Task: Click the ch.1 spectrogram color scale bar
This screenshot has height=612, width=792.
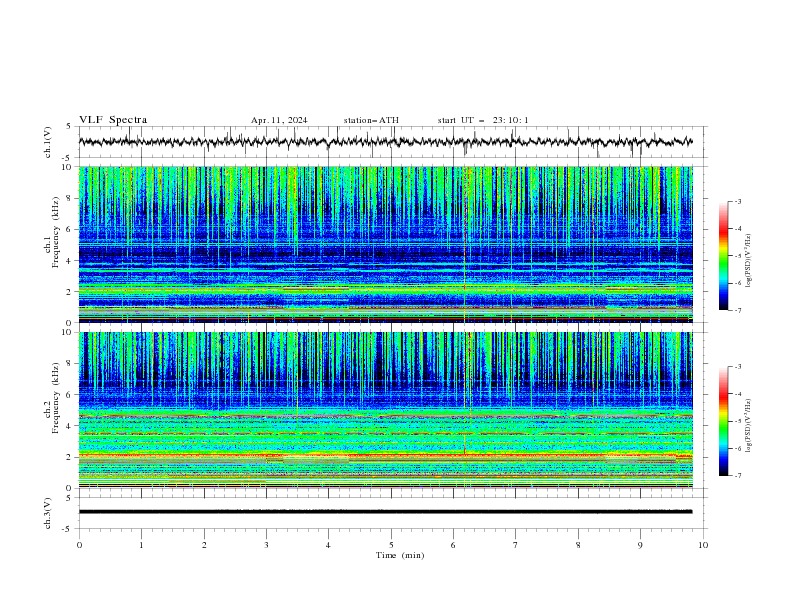Action: coord(723,256)
